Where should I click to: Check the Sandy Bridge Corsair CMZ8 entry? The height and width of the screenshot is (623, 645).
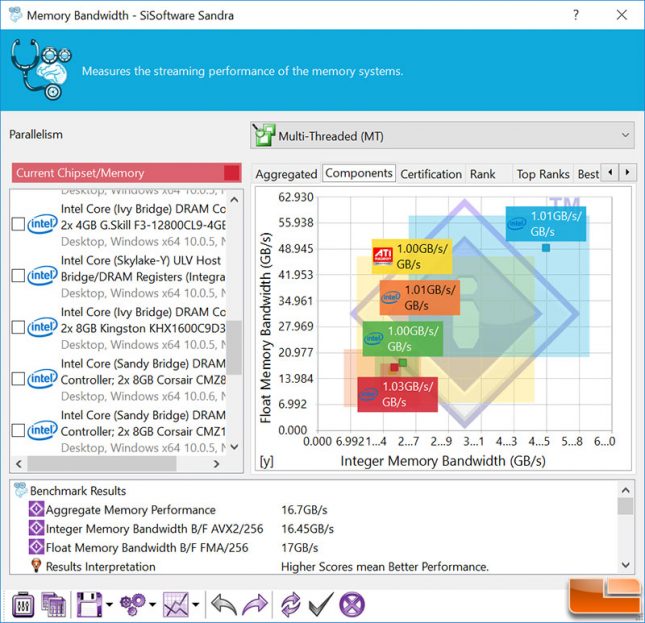click(x=18, y=379)
